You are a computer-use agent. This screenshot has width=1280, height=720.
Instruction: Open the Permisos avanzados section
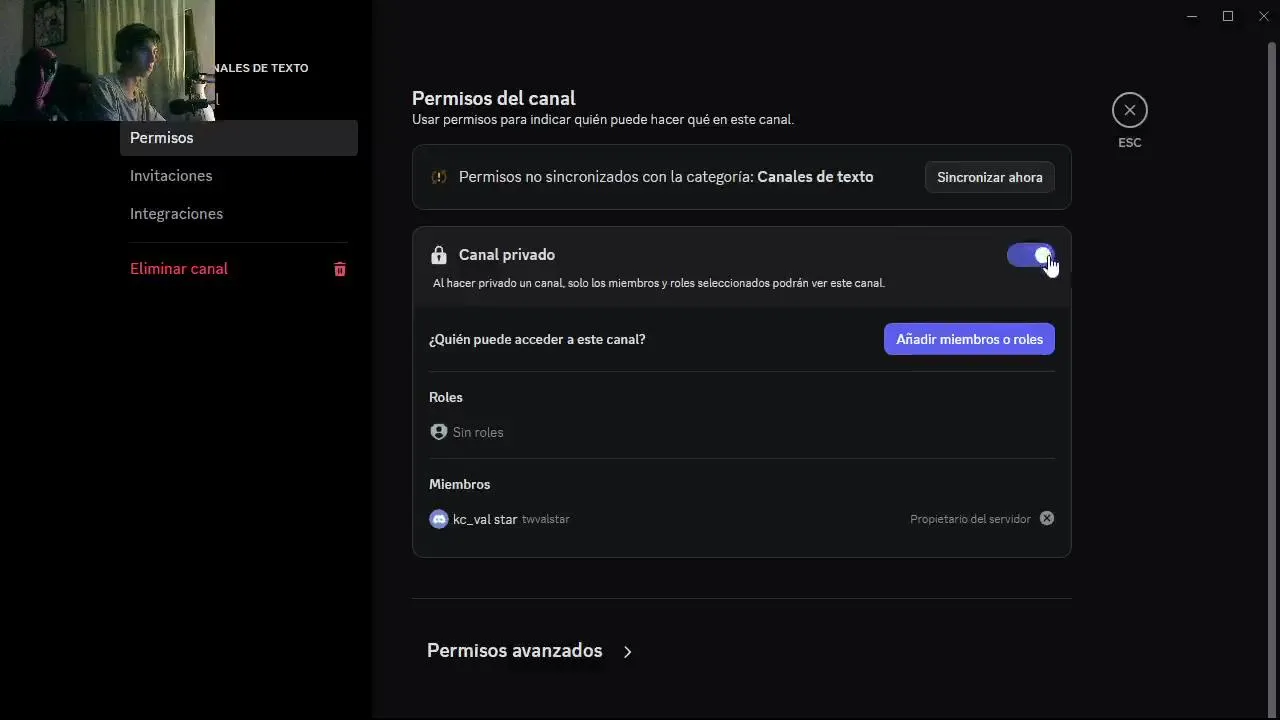click(x=514, y=651)
